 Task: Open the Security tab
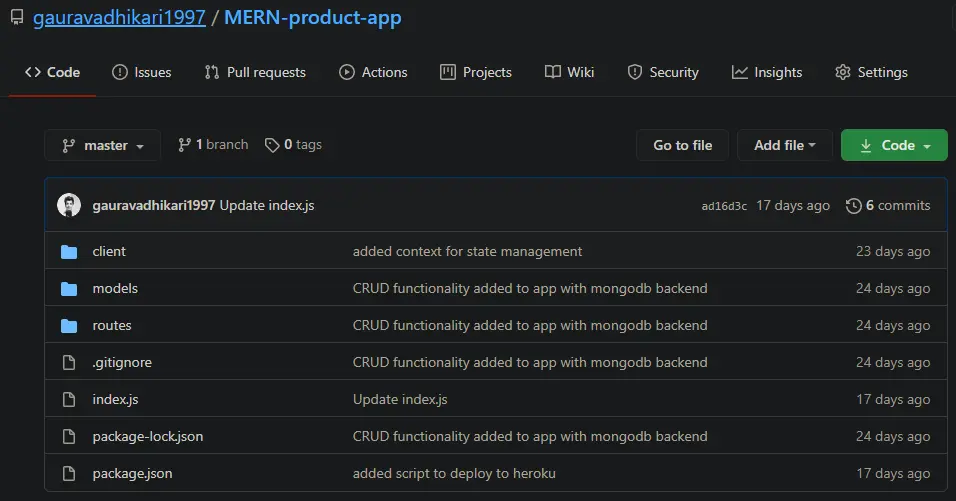(663, 72)
